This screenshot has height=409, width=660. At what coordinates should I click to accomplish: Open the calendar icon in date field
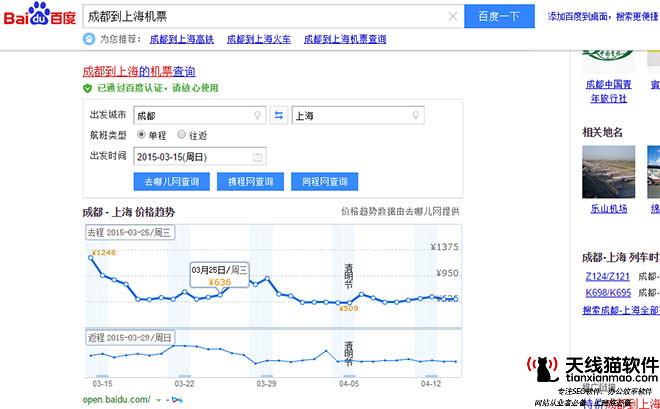click(x=257, y=157)
